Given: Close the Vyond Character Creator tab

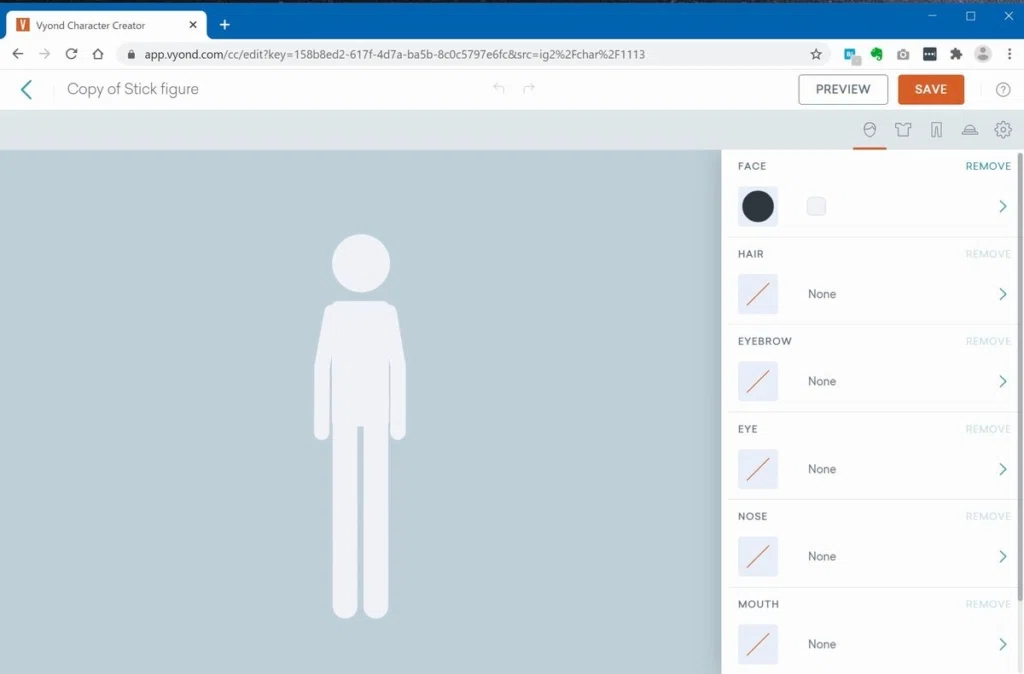Looking at the screenshot, I should 193,25.
